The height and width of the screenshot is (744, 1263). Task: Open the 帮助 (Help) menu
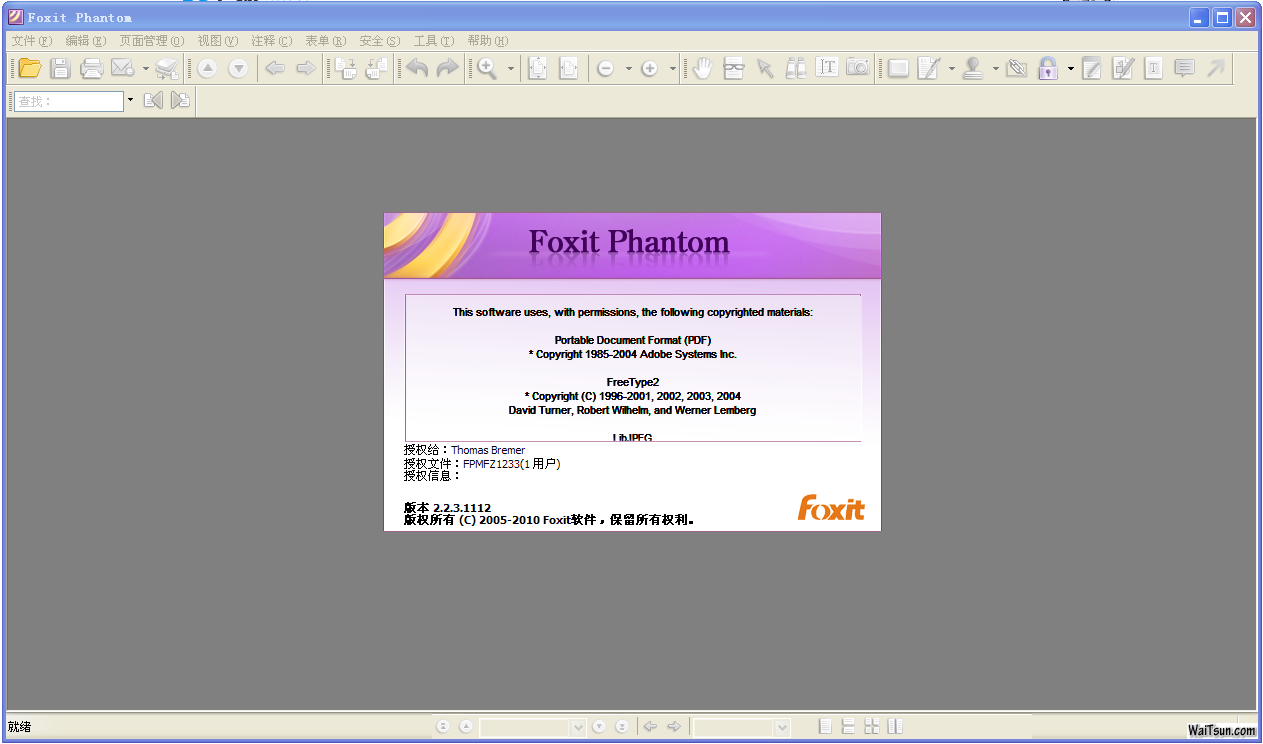coord(487,41)
